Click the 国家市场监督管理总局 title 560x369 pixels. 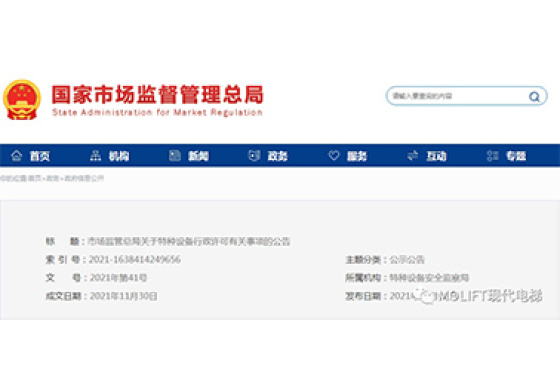point(158,95)
